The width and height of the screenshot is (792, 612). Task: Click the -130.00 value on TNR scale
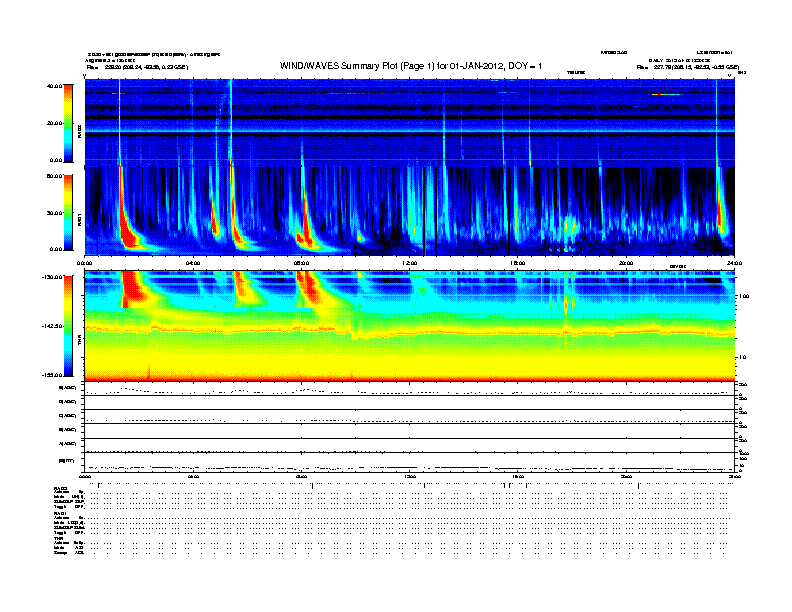click(x=53, y=277)
